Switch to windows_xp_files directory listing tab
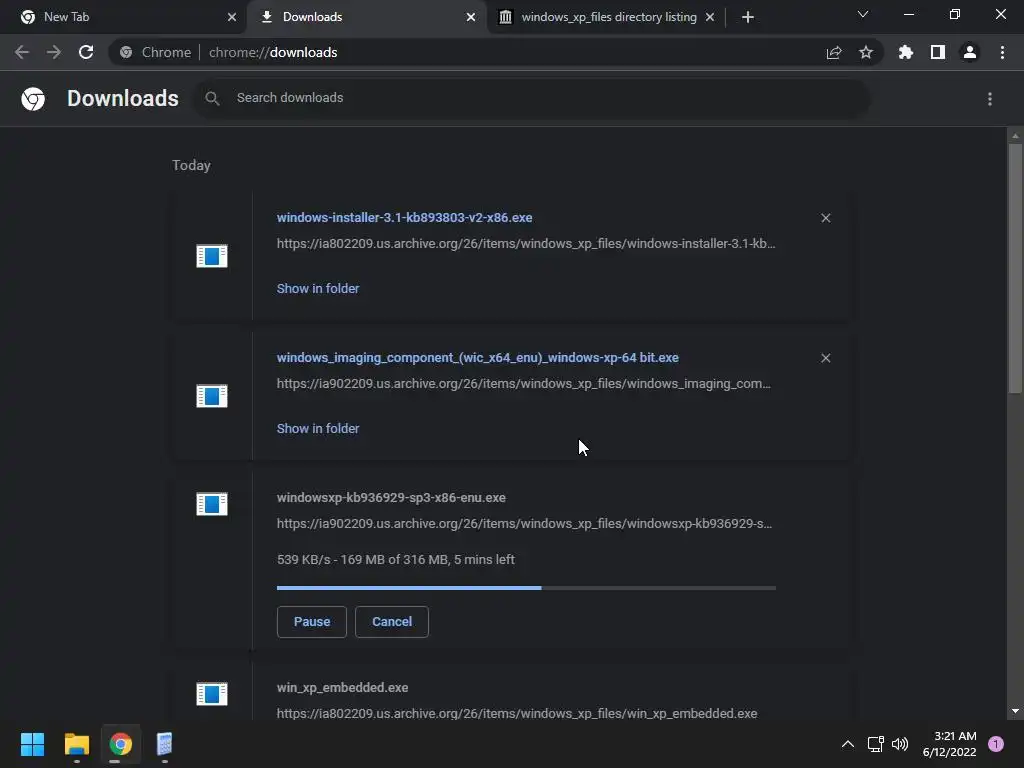 [607, 17]
